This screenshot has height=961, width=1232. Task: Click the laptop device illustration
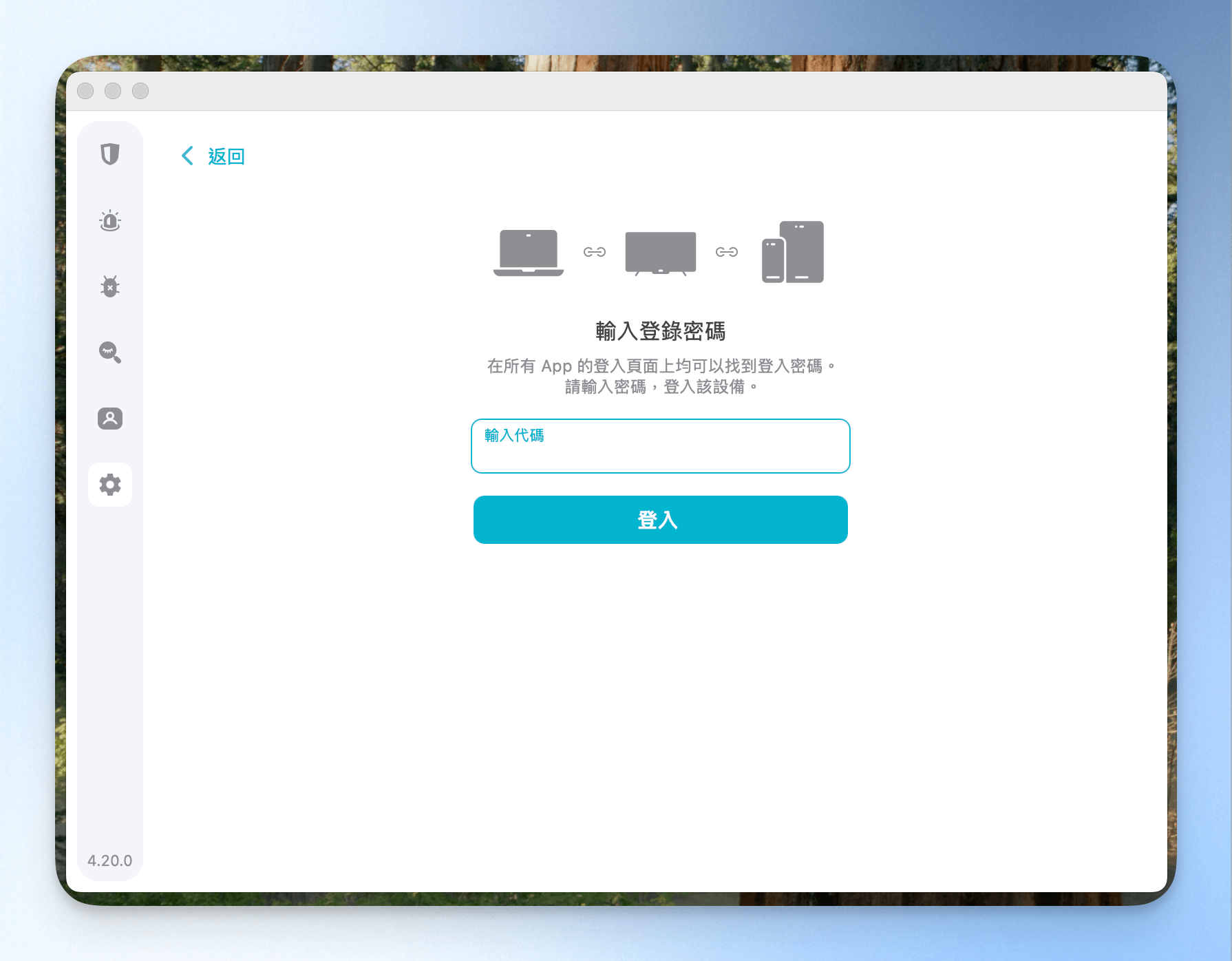529,253
